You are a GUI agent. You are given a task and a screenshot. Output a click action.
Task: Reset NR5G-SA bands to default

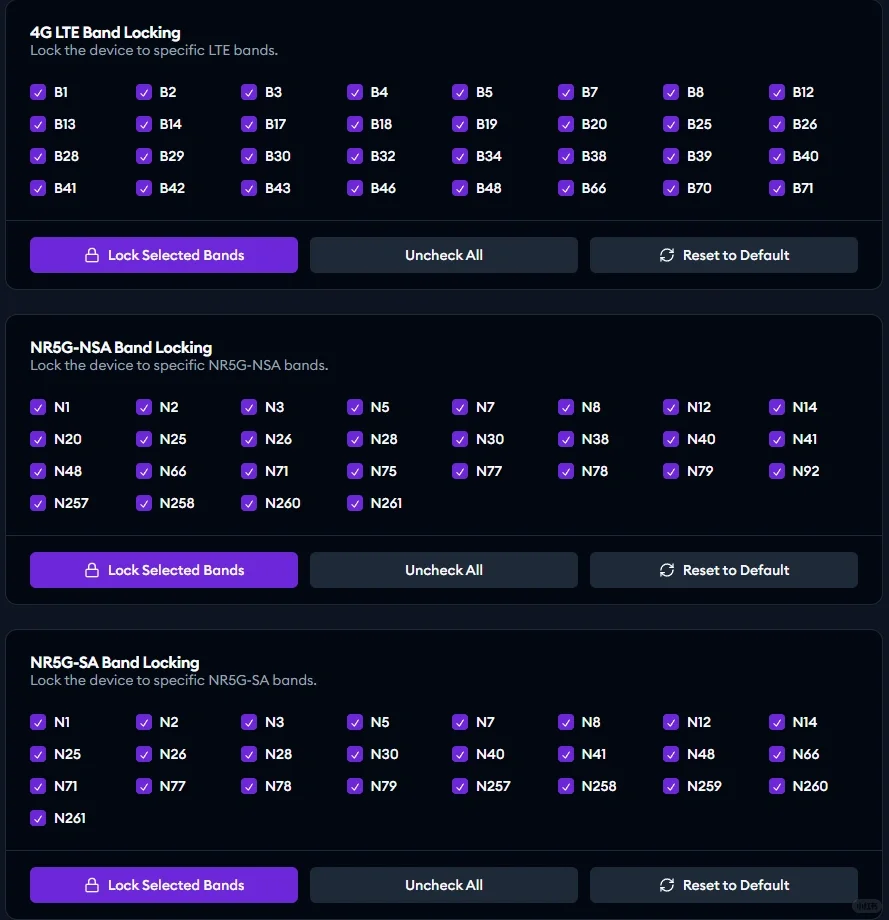(724, 885)
